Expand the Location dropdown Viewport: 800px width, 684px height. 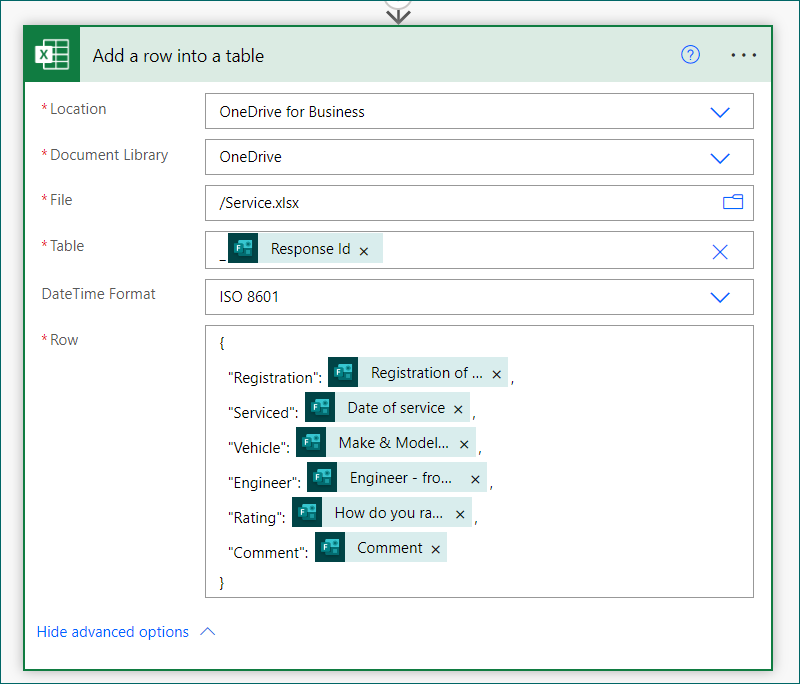click(x=720, y=112)
